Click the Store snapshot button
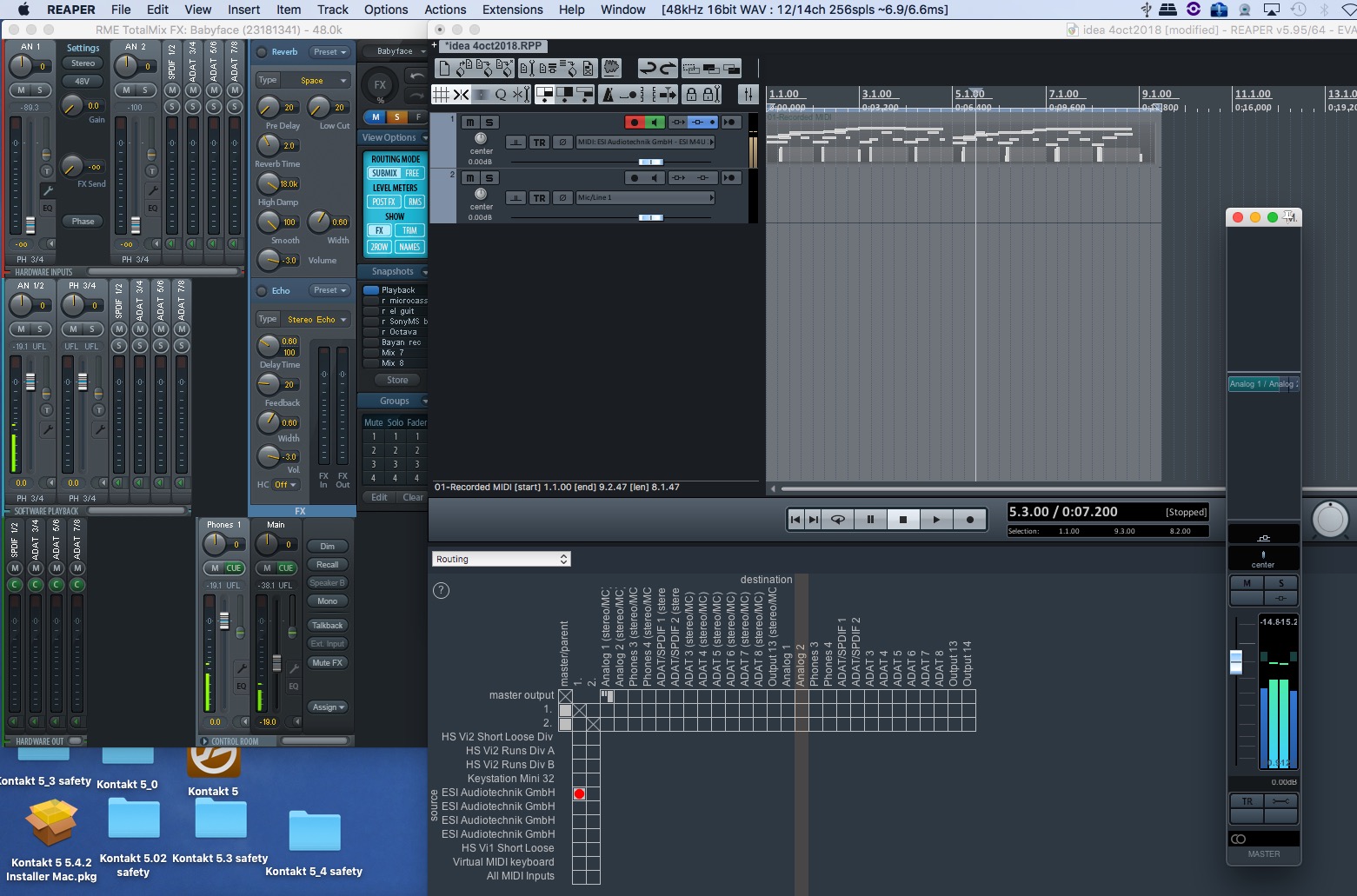Screen dimensions: 1357x896 [397, 380]
